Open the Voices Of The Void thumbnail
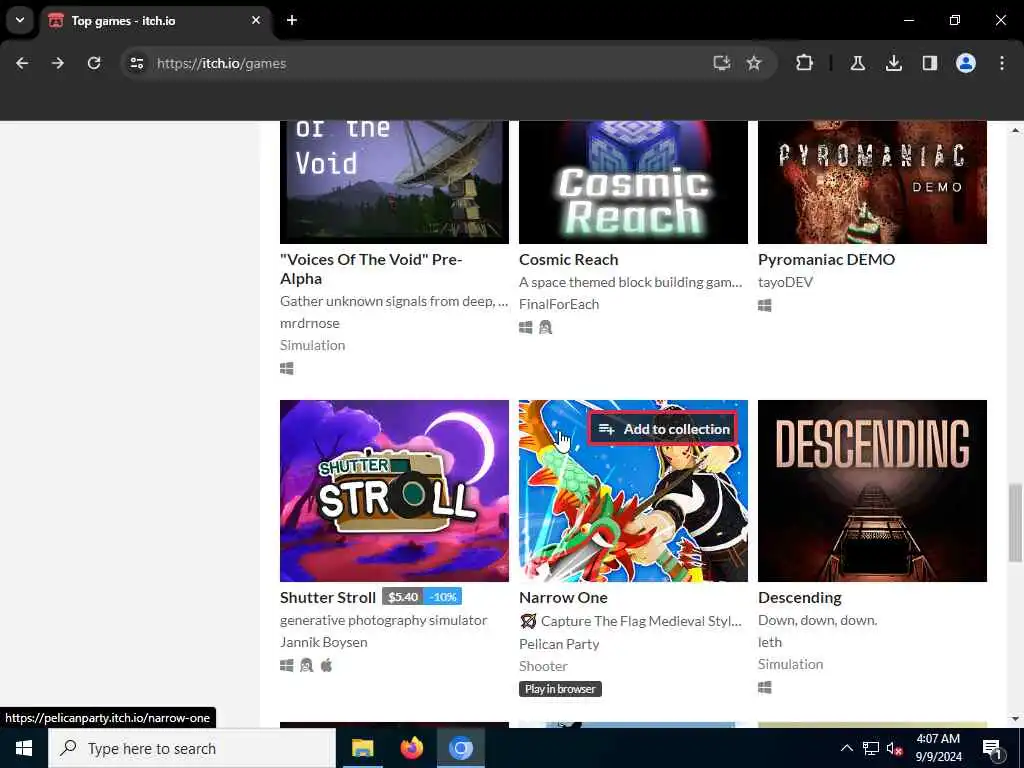1024x768 pixels. (x=394, y=182)
